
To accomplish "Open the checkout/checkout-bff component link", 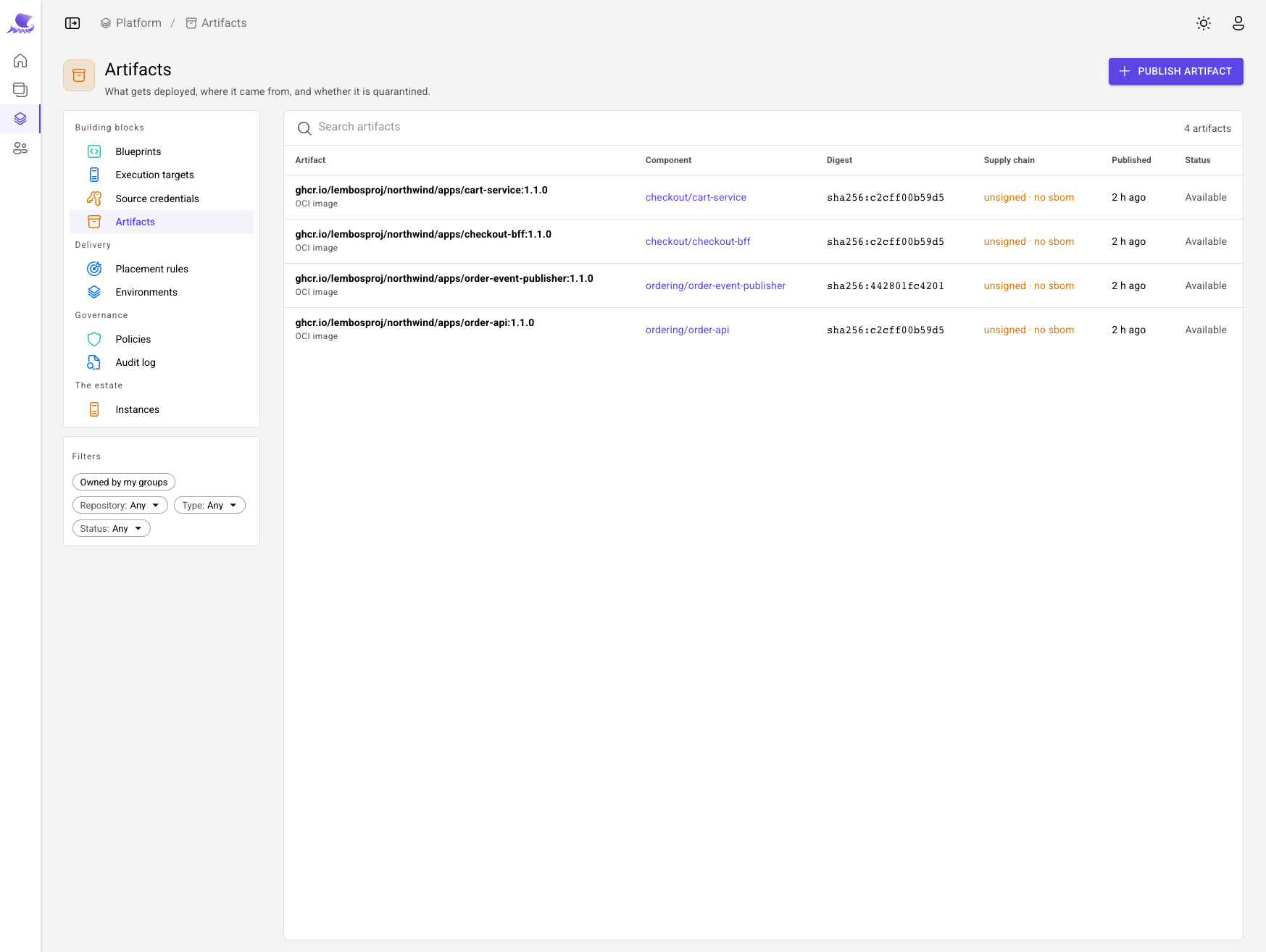I will tap(698, 241).
